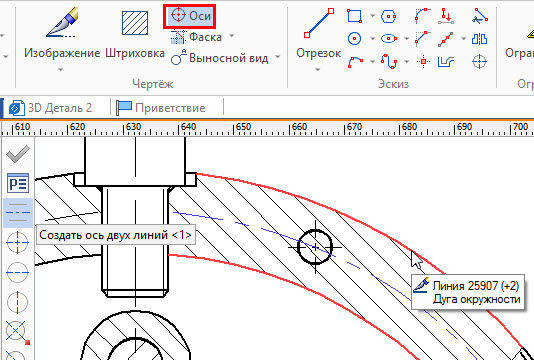Open the Приветствие tab
534x360 pixels.
coord(160,108)
